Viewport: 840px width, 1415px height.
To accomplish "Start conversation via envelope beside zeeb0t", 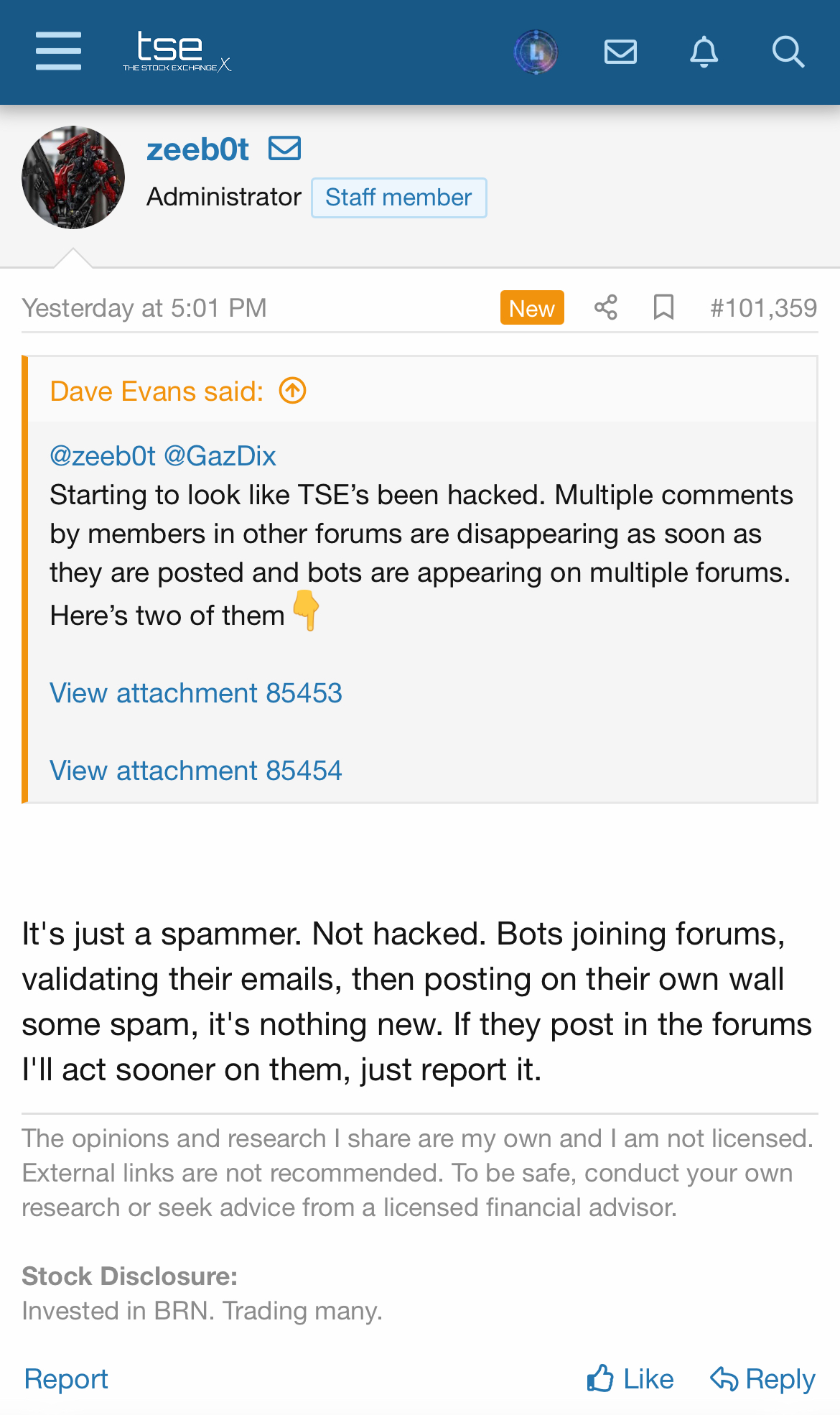I will click(x=284, y=149).
